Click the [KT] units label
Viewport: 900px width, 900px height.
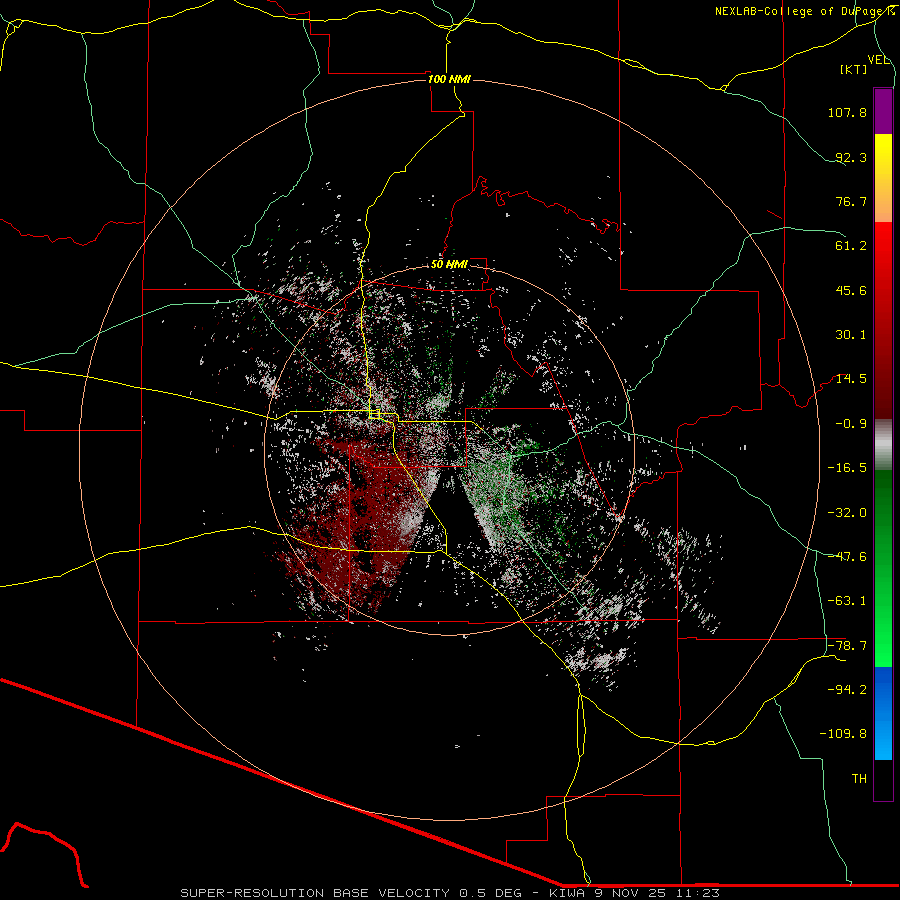854,69
